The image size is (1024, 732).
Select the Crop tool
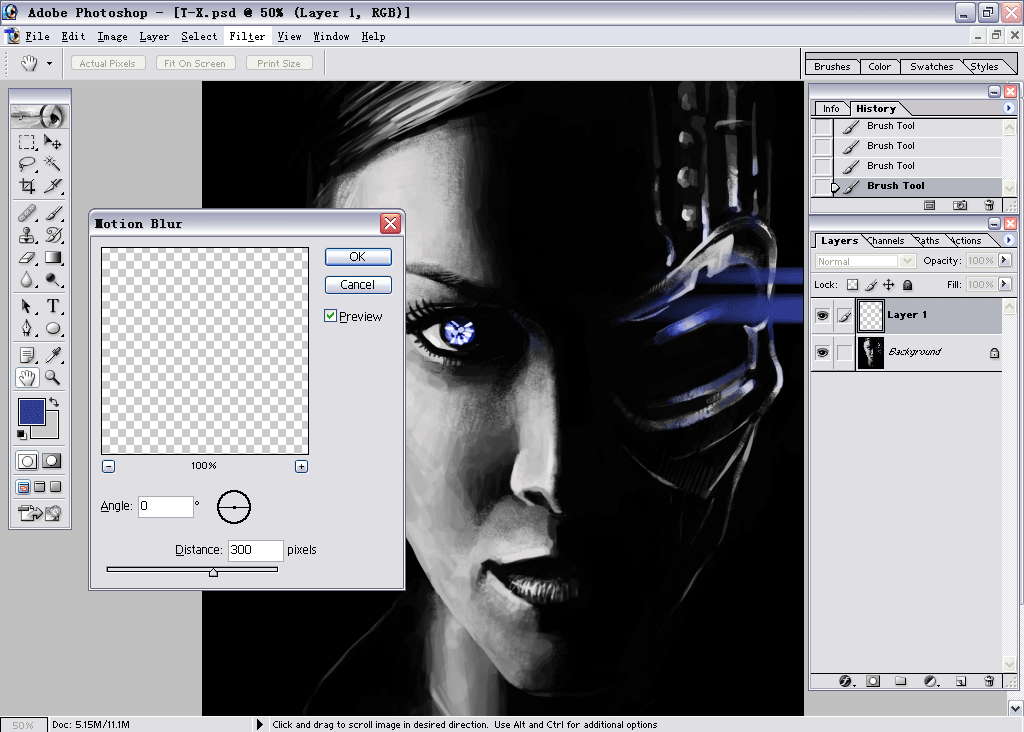coord(27,186)
